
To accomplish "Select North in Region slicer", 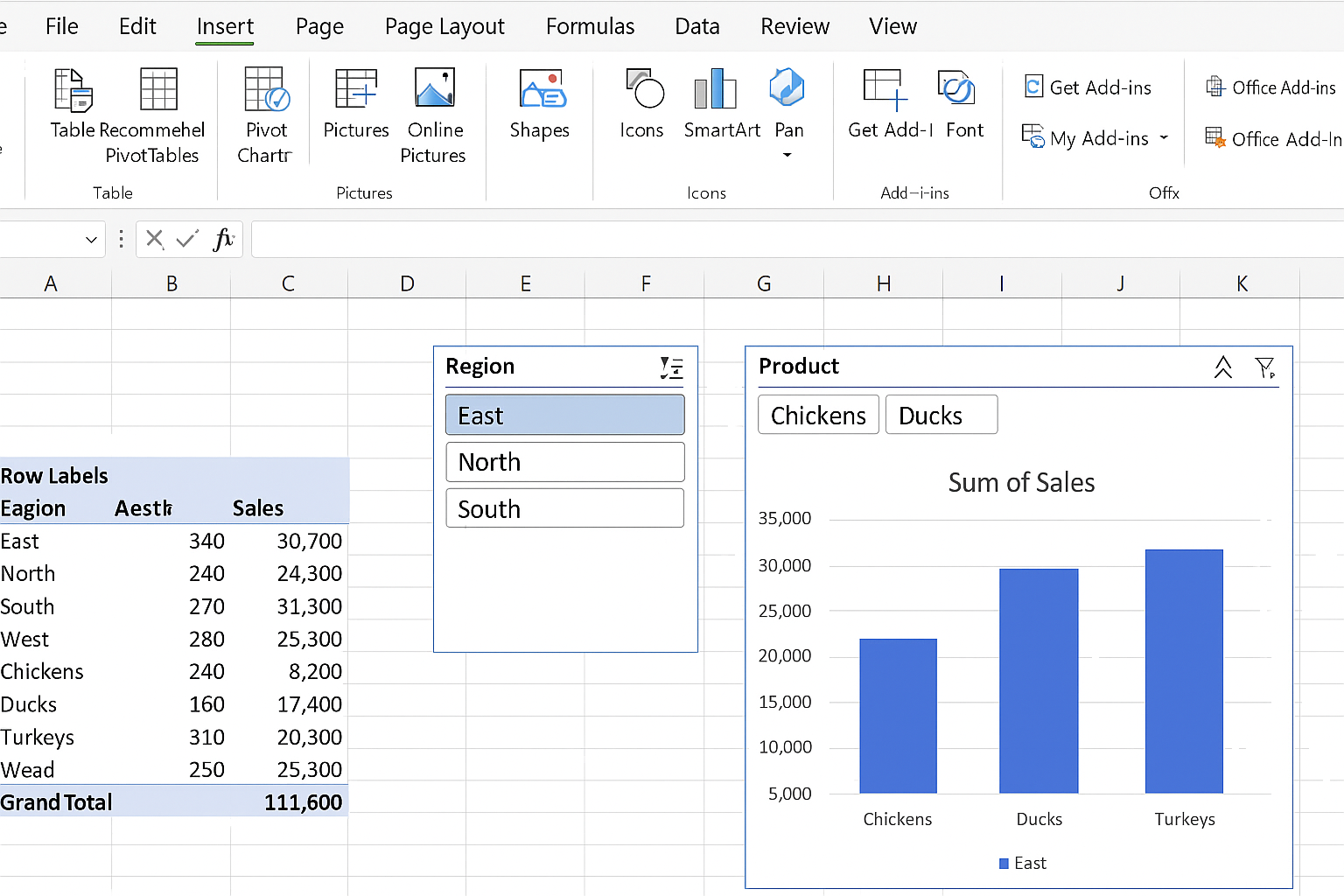I will point(565,462).
